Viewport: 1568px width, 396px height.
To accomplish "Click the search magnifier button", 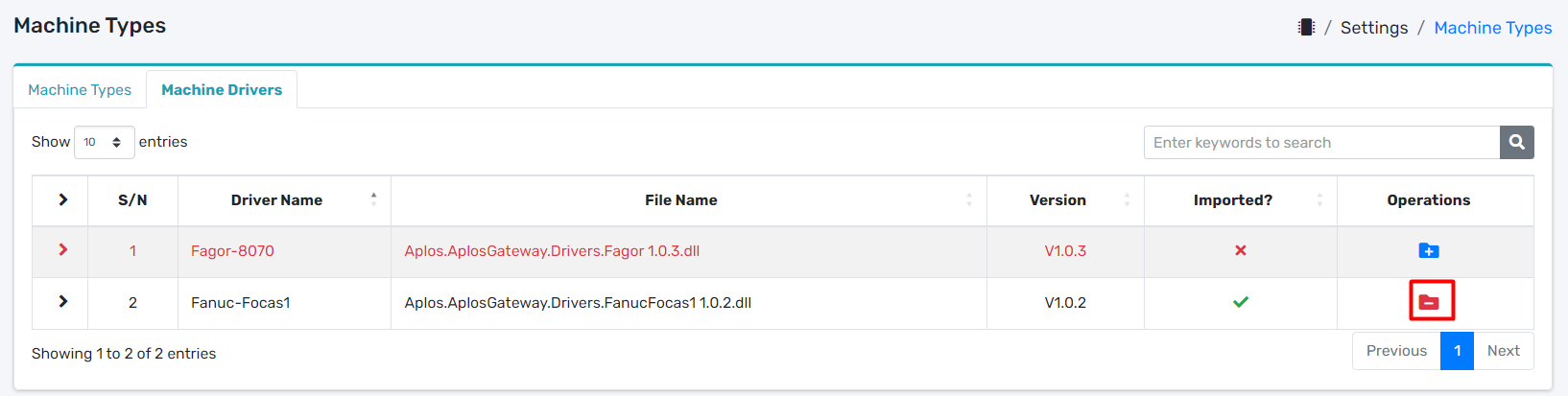I will 1516,143.
